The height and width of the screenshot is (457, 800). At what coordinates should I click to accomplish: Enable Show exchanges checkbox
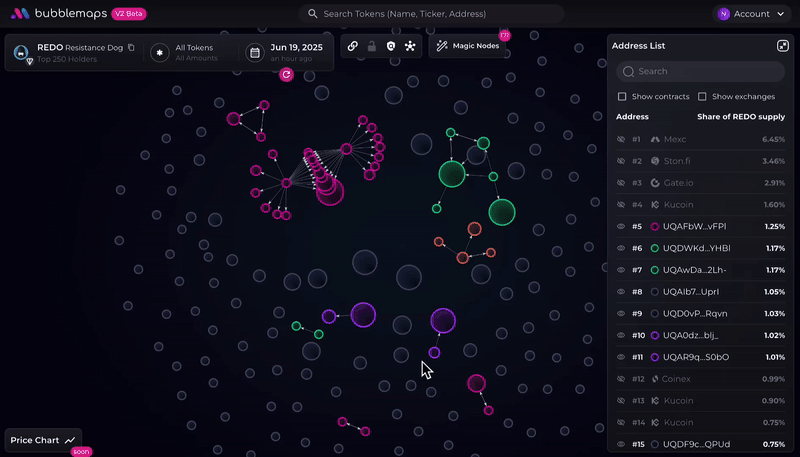pyautogui.click(x=702, y=96)
